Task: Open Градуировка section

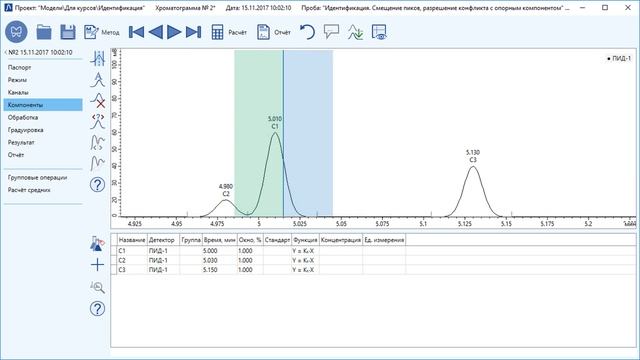Action: pos(25,130)
